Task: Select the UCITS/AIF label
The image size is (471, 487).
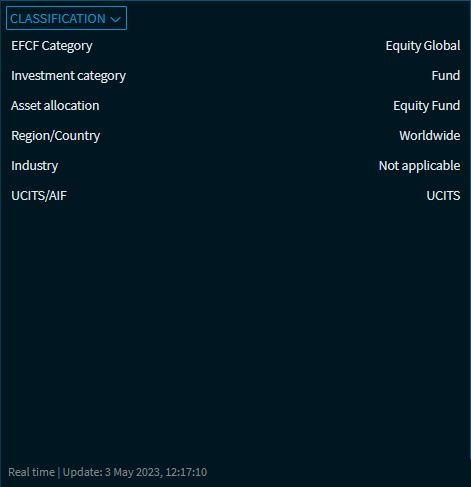Action: 39,196
